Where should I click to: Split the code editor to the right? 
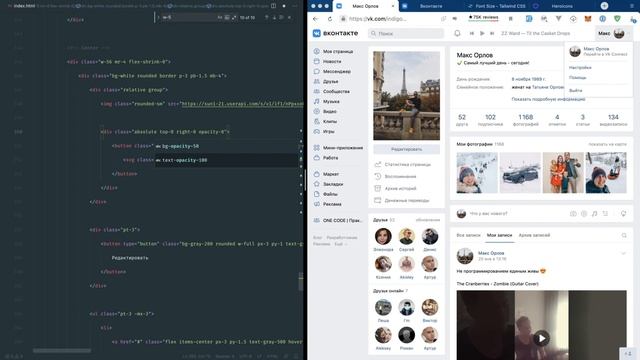273,6
